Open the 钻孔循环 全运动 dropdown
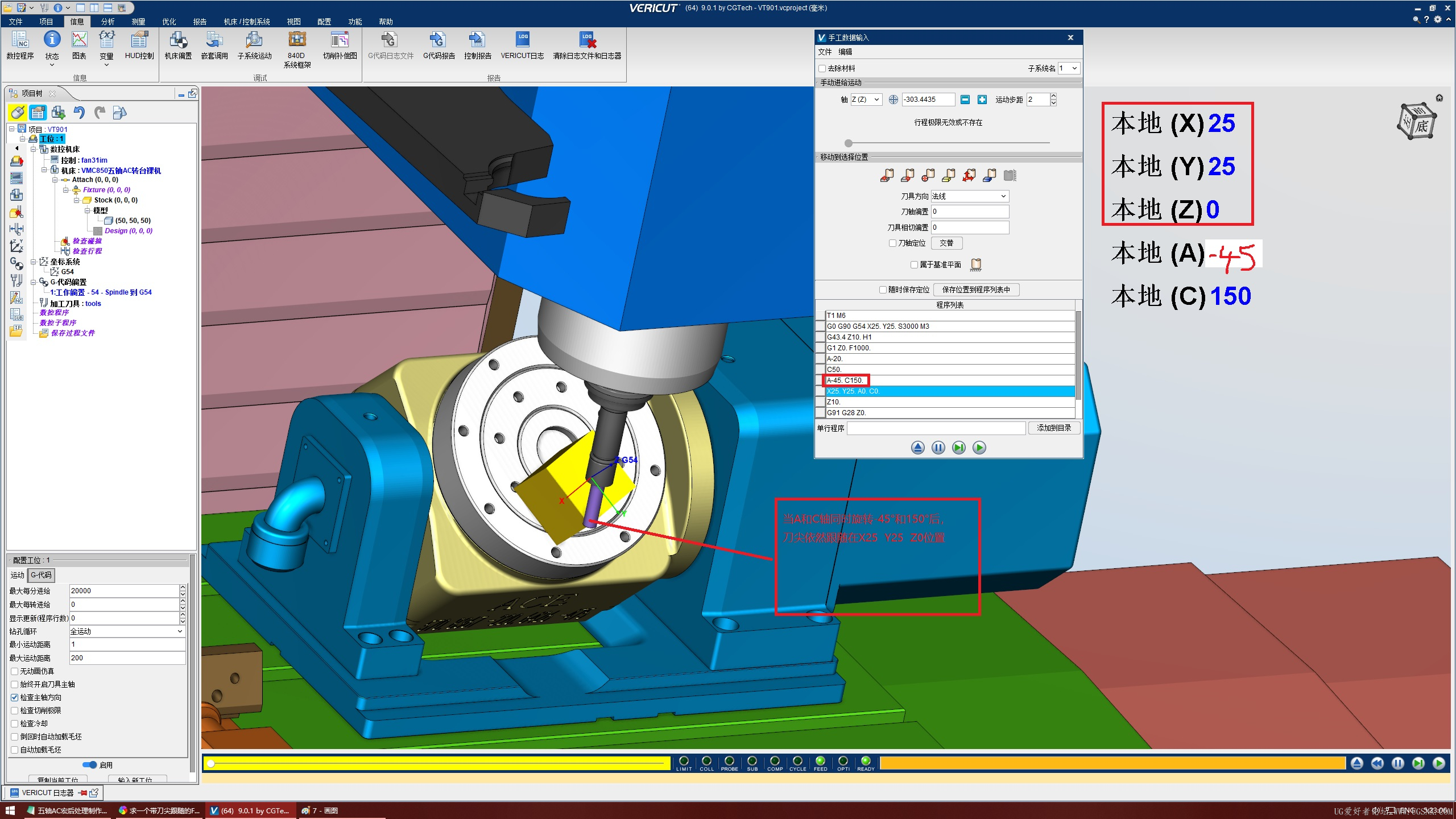This screenshot has width=1456, height=819. (126, 631)
